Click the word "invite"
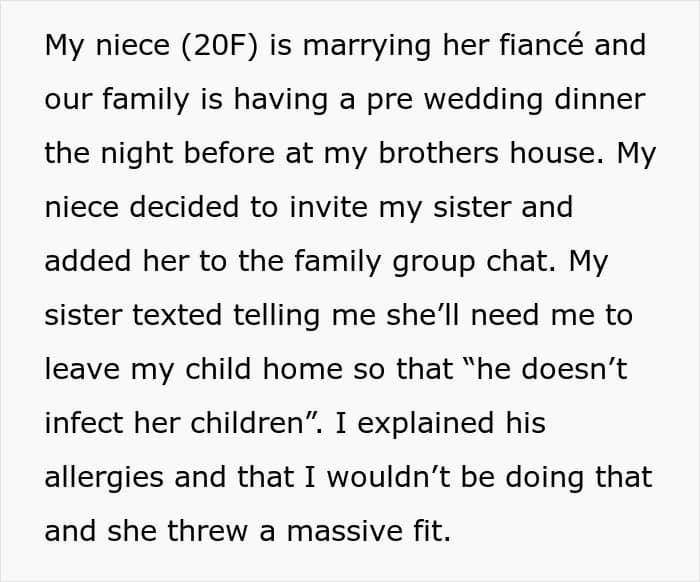 [x=329, y=207]
